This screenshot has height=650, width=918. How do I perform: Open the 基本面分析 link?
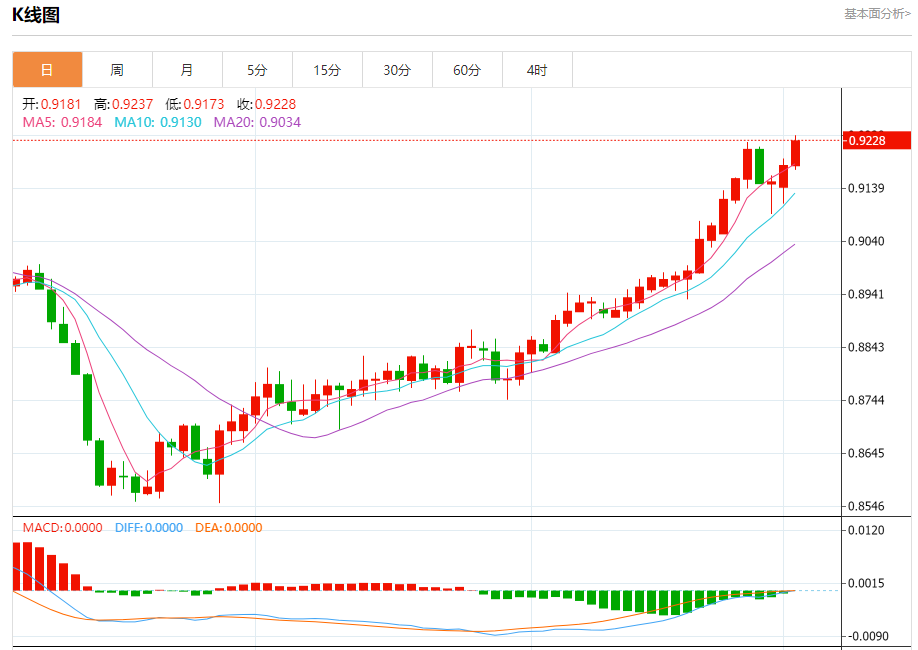pos(877,13)
